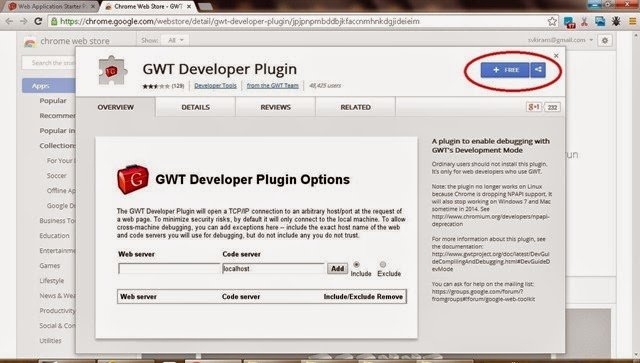Screen dimensions: 640x363
Task: Click the Add button
Action: (x=337, y=268)
